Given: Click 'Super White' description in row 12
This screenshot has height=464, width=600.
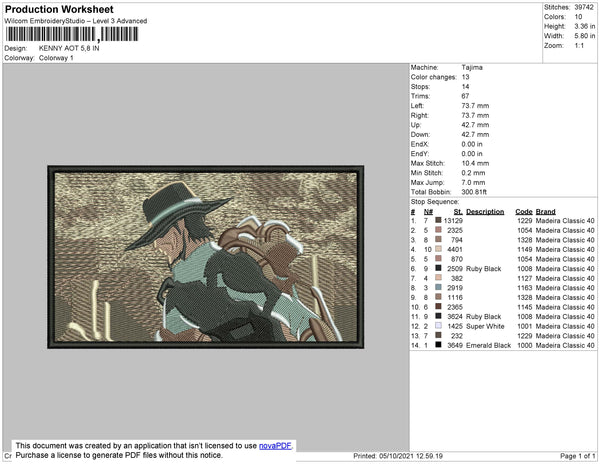Looking at the screenshot, I should coord(485,326).
